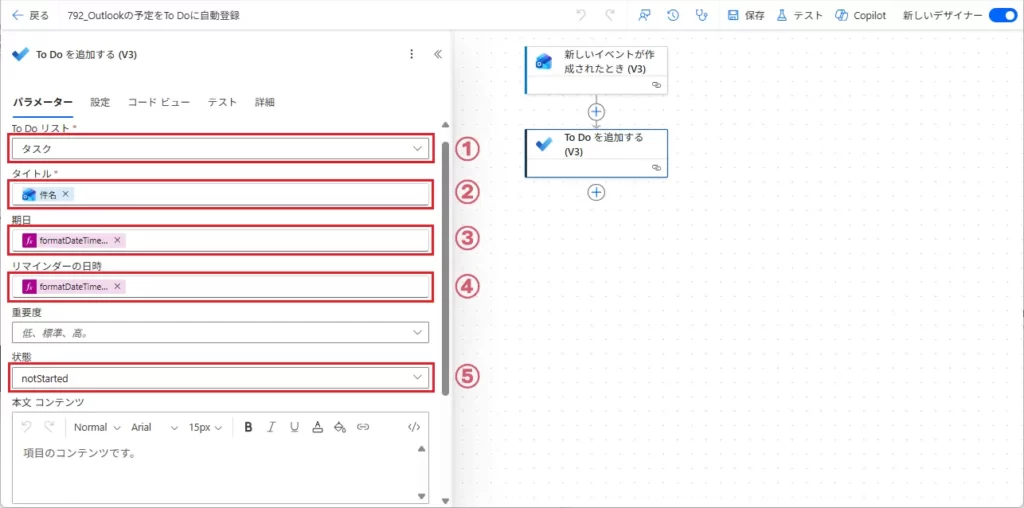Click in the 本文 コンテンツ text area

tap(214, 473)
